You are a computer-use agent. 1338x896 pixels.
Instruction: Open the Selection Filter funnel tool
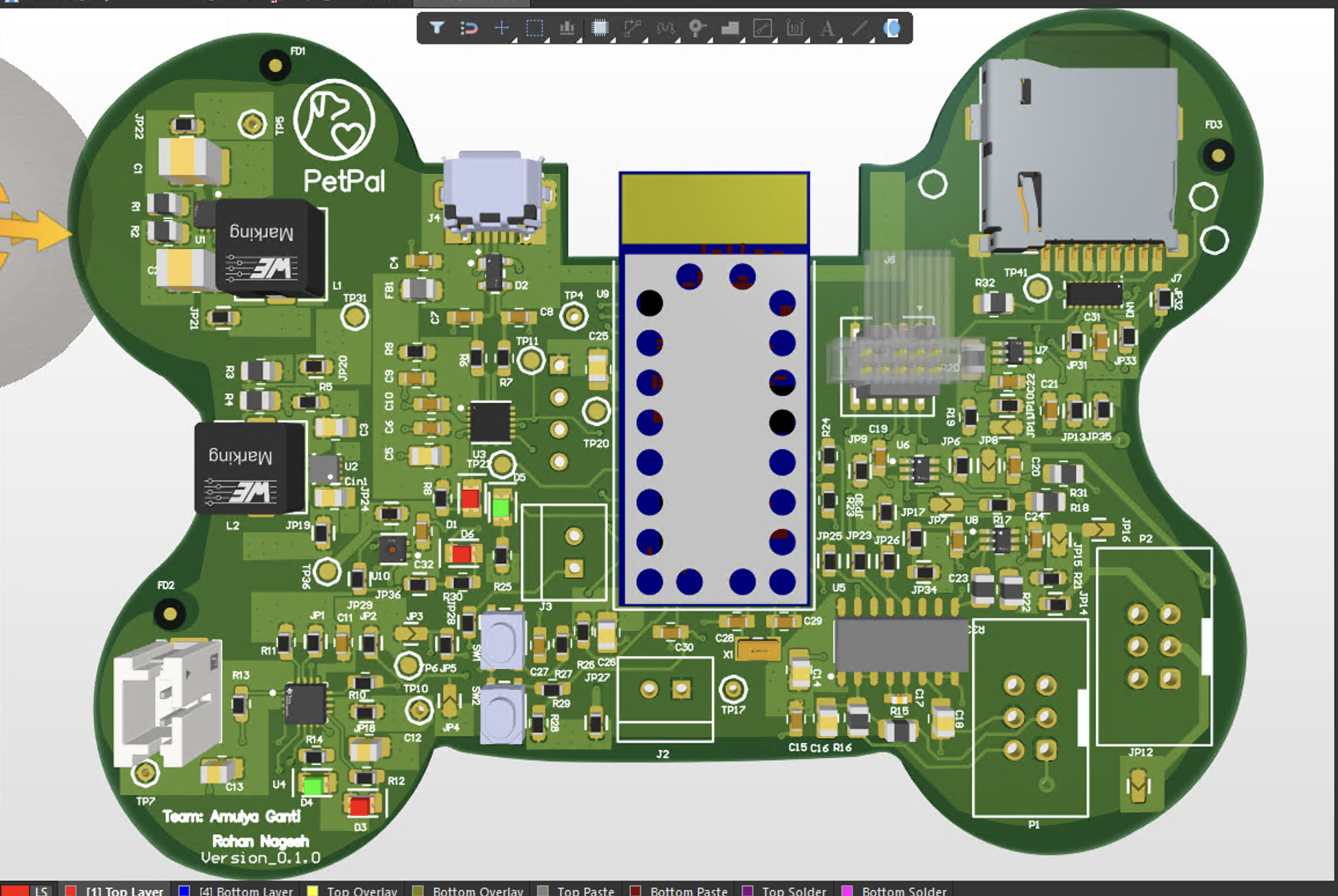(437, 27)
